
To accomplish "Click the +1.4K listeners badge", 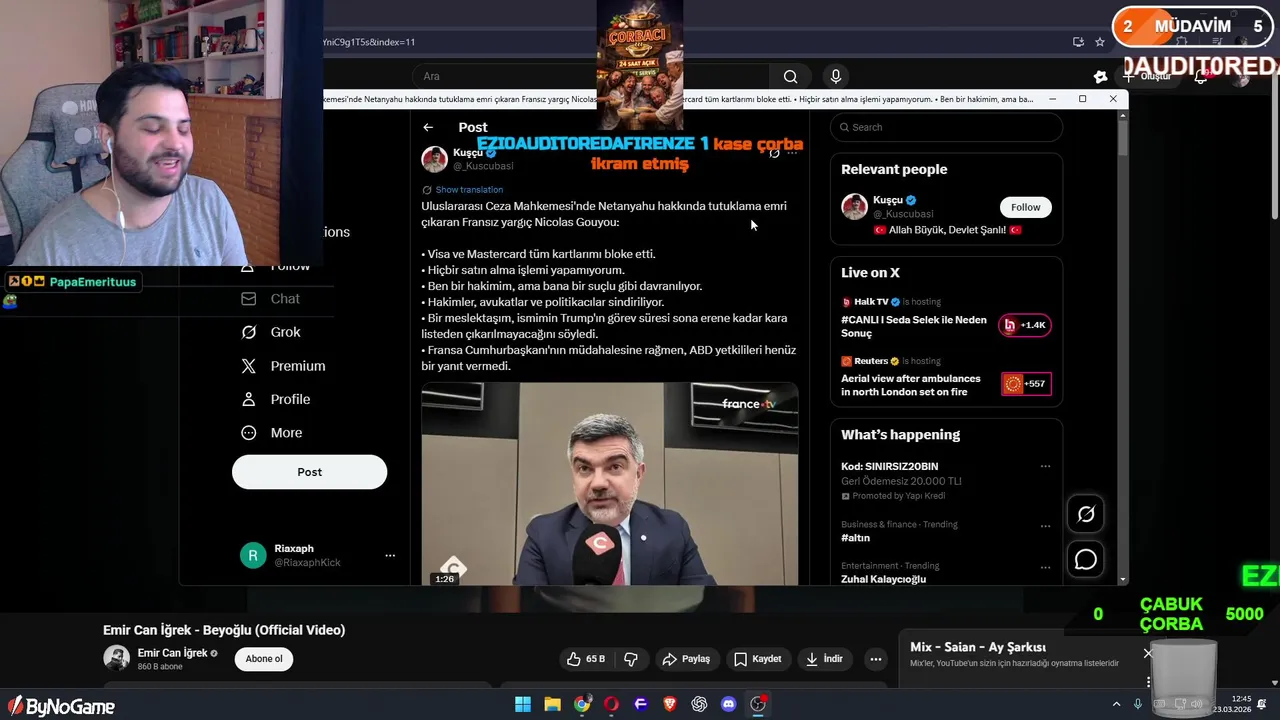I will click(x=1025, y=325).
